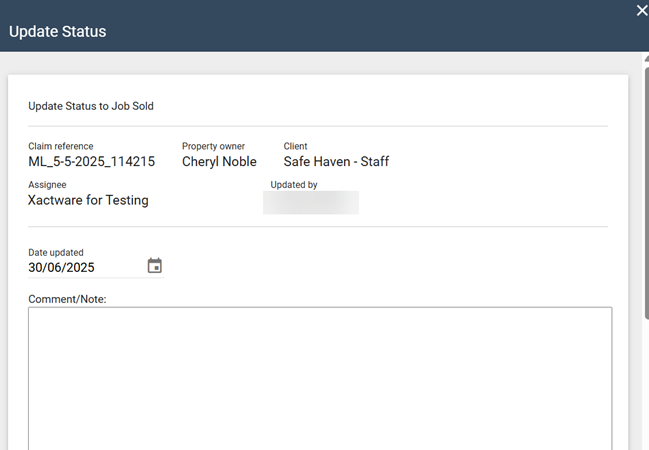Click the Client label
The width and height of the screenshot is (649, 450).
[x=295, y=147]
